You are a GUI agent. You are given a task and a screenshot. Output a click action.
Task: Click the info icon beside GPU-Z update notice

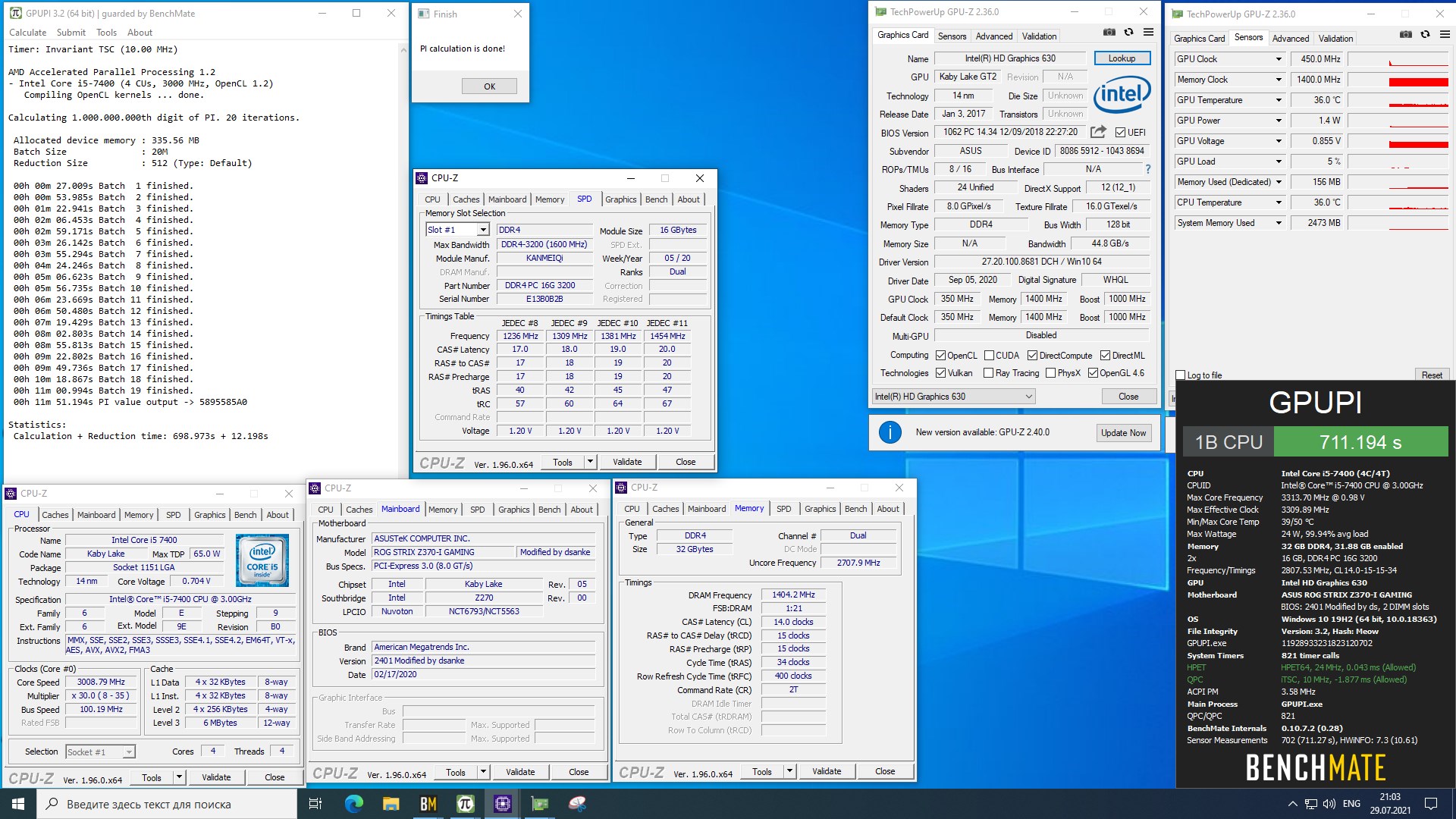890,432
